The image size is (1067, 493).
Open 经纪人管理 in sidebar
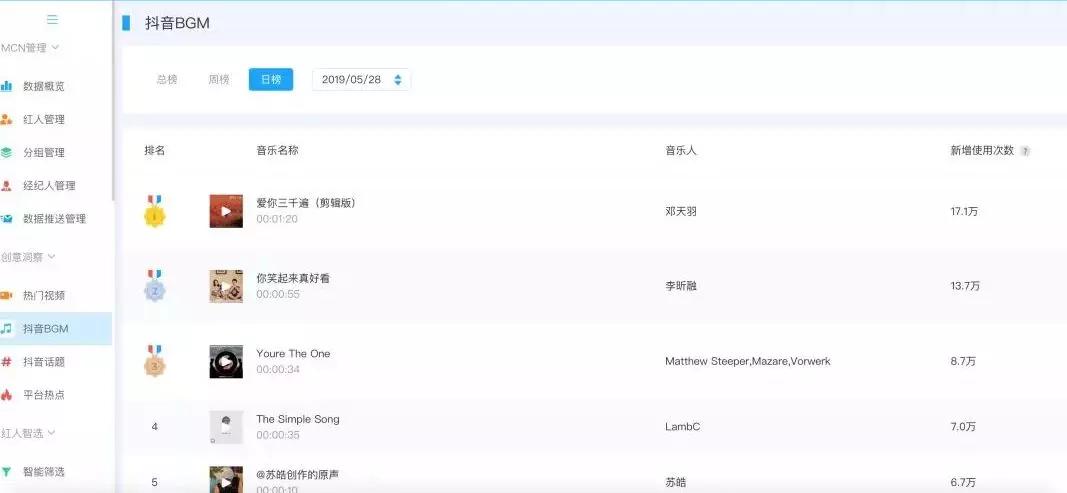pos(49,185)
